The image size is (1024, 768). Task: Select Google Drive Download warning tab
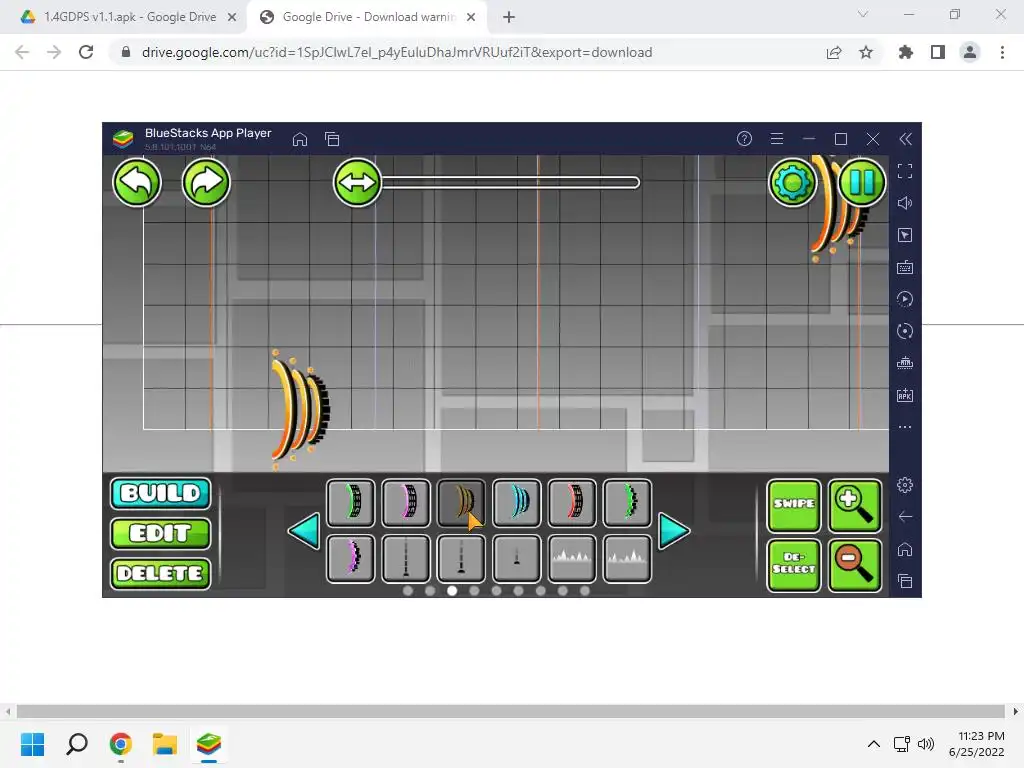point(369,17)
